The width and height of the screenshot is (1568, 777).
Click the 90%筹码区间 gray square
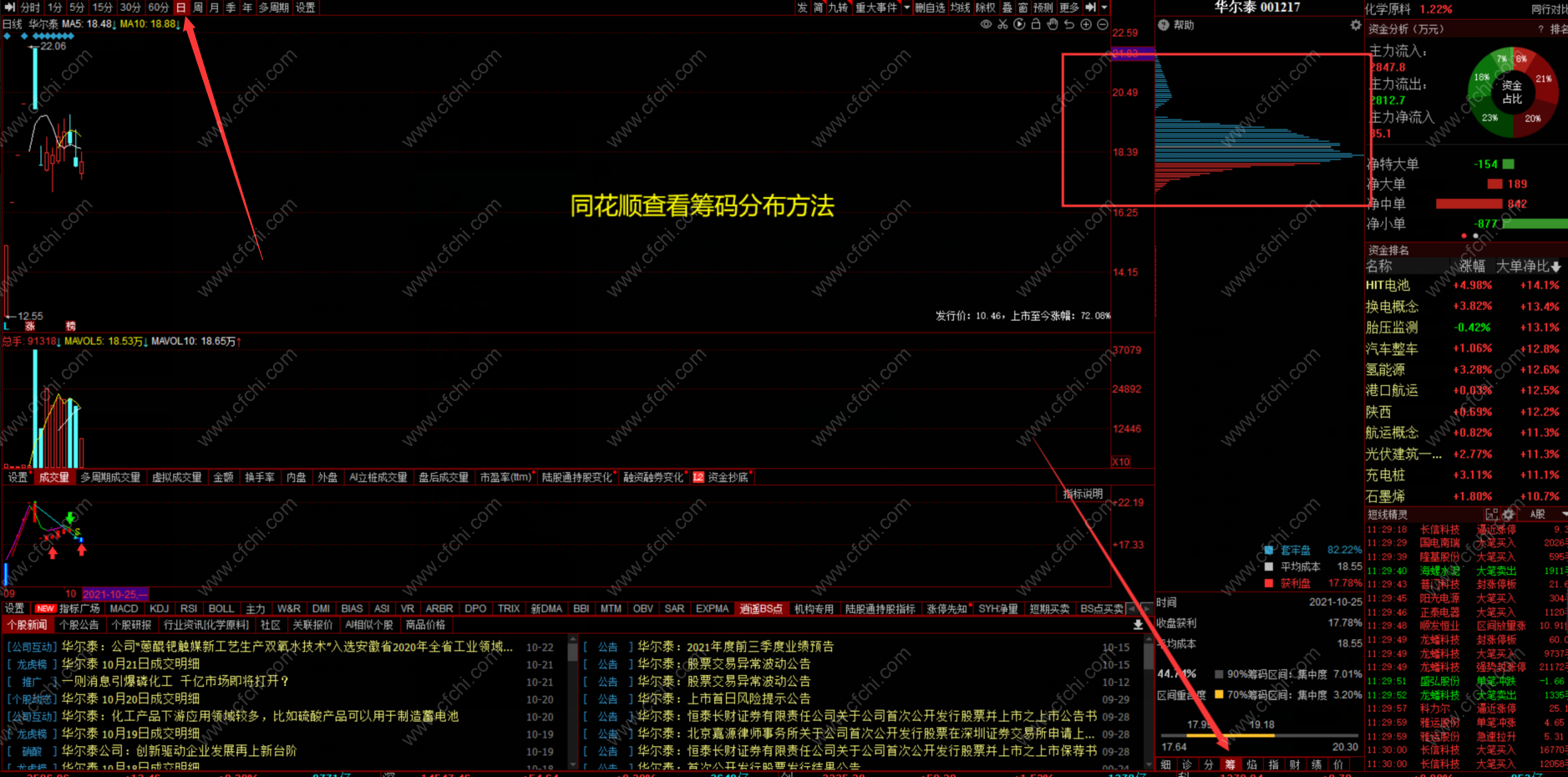[1219, 673]
